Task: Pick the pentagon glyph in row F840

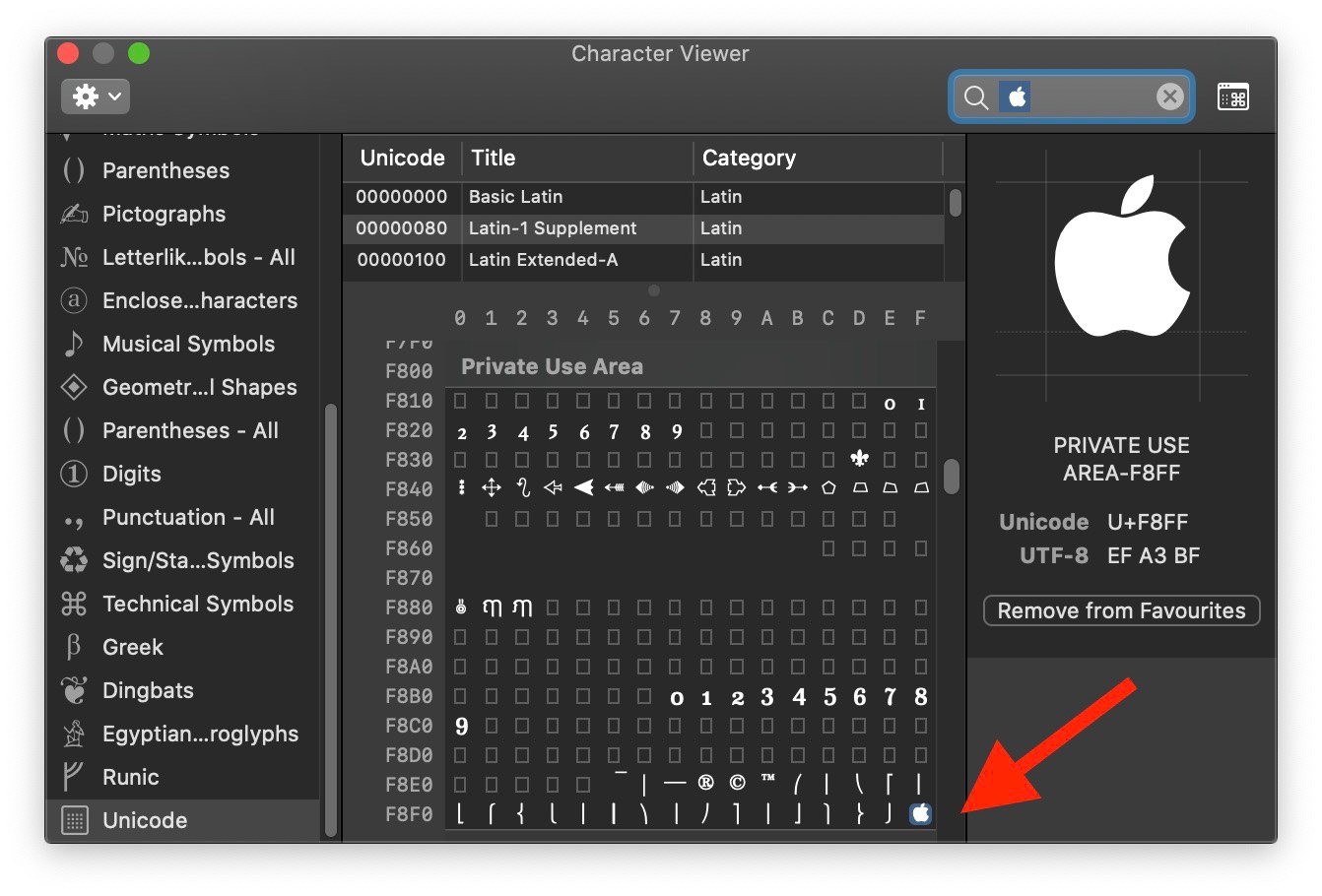Action: [828, 487]
